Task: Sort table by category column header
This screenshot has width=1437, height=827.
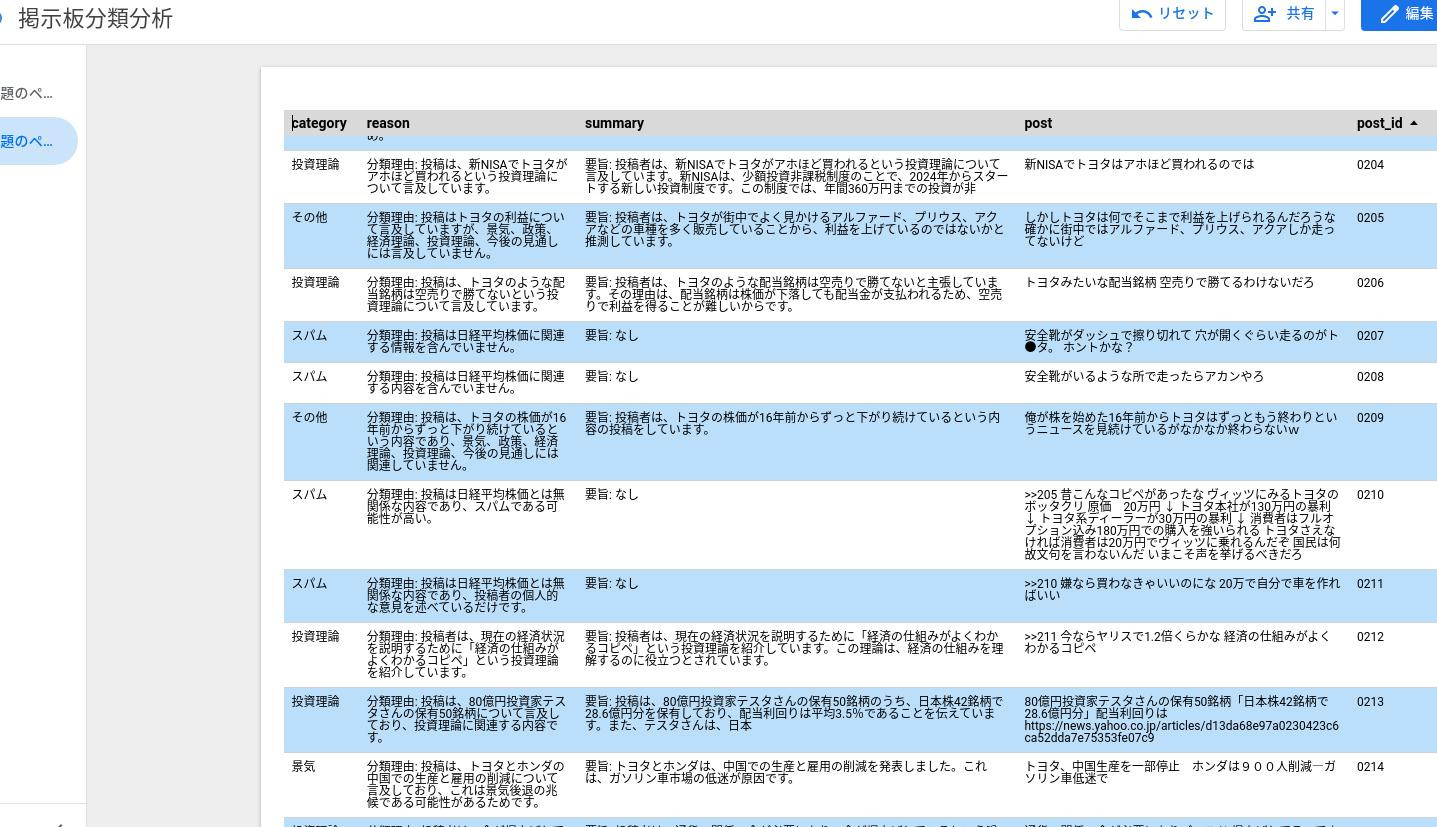Action: pyautogui.click(x=319, y=123)
